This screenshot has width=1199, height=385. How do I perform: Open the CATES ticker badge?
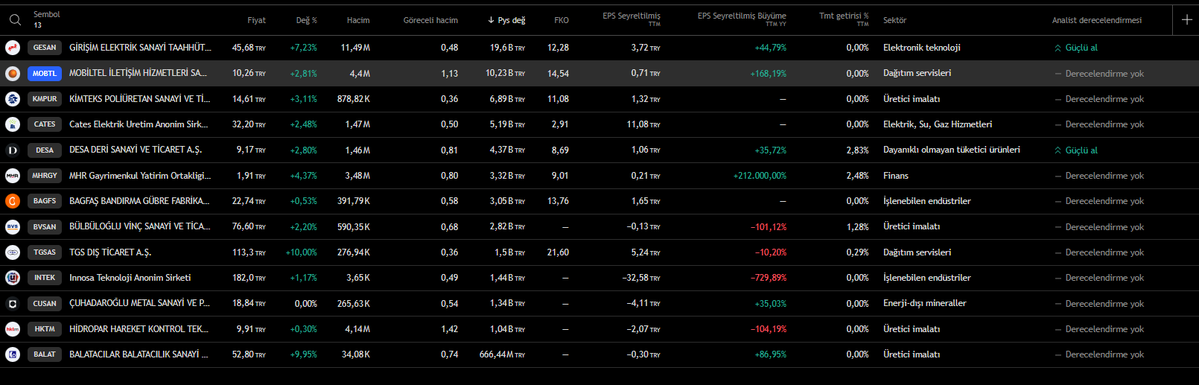(x=44, y=125)
